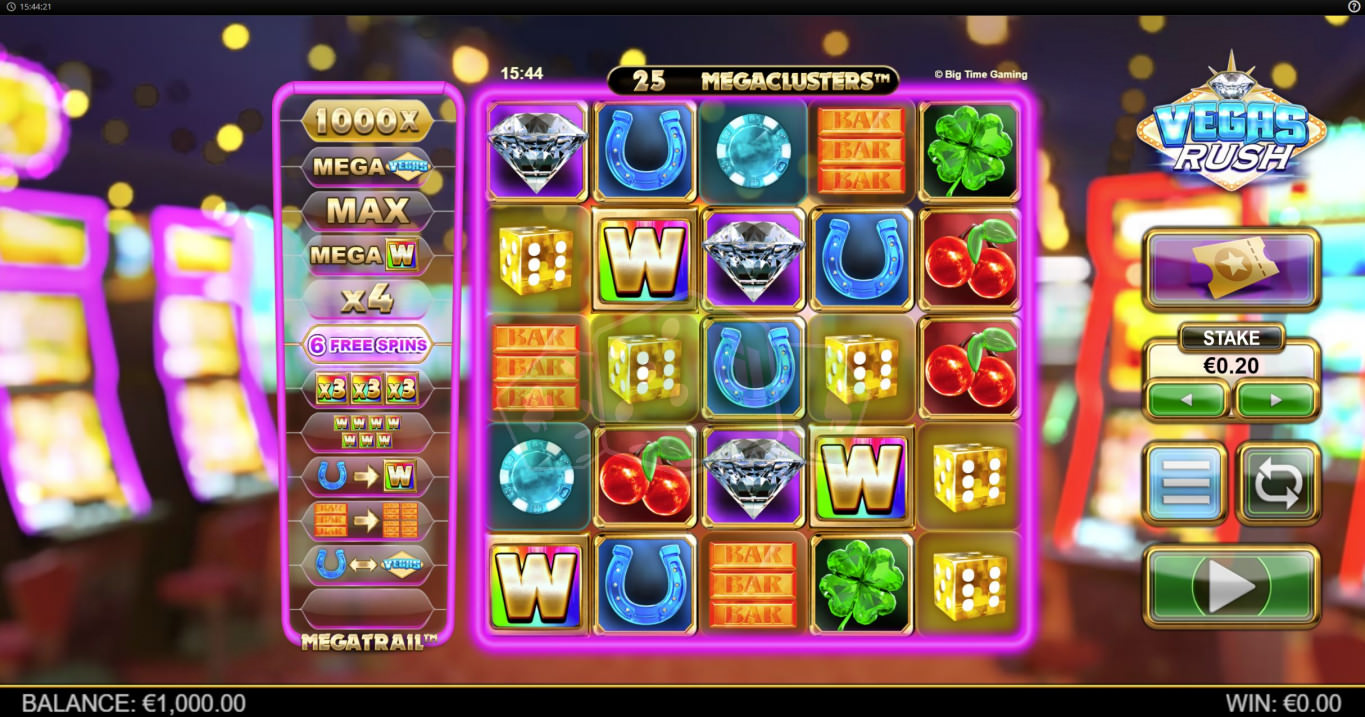Click the 25 Megaclusters counter banner
The height and width of the screenshot is (717, 1365).
click(x=753, y=81)
